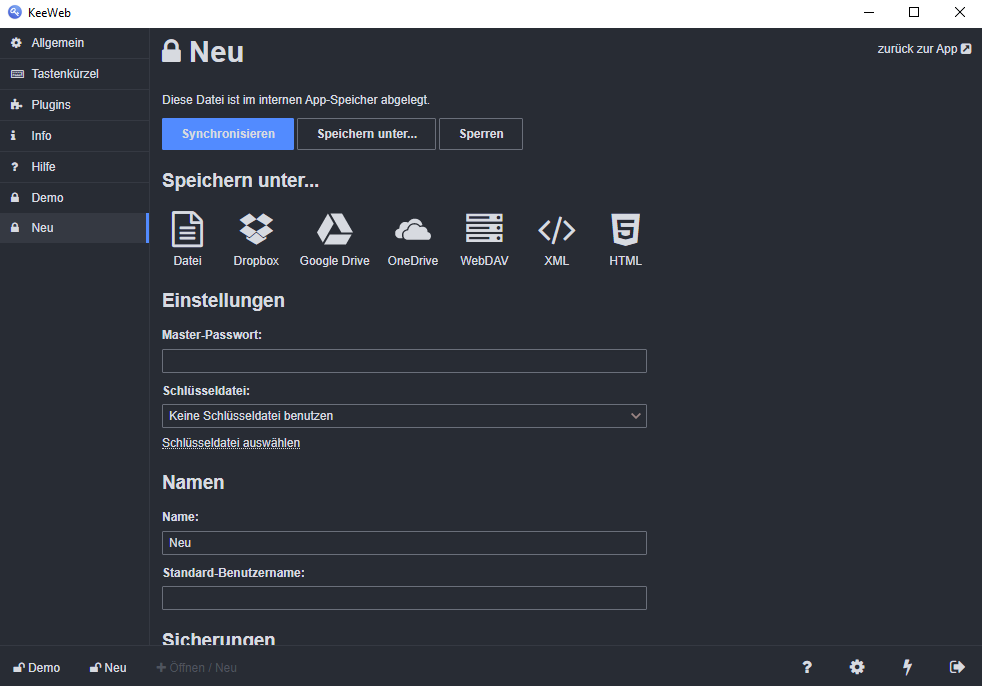Choose WebDAV server storage
This screenshot has height=686, width=982.
point(484,239)
